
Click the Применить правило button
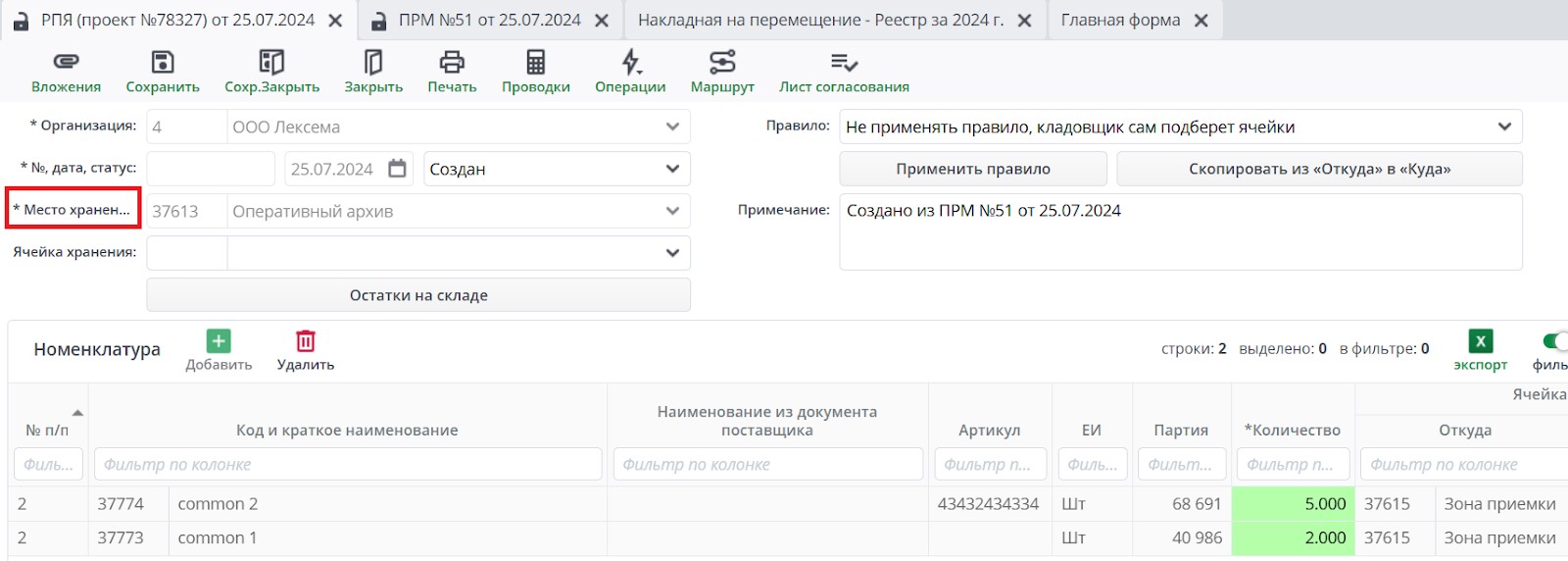[x=972, y=169]
